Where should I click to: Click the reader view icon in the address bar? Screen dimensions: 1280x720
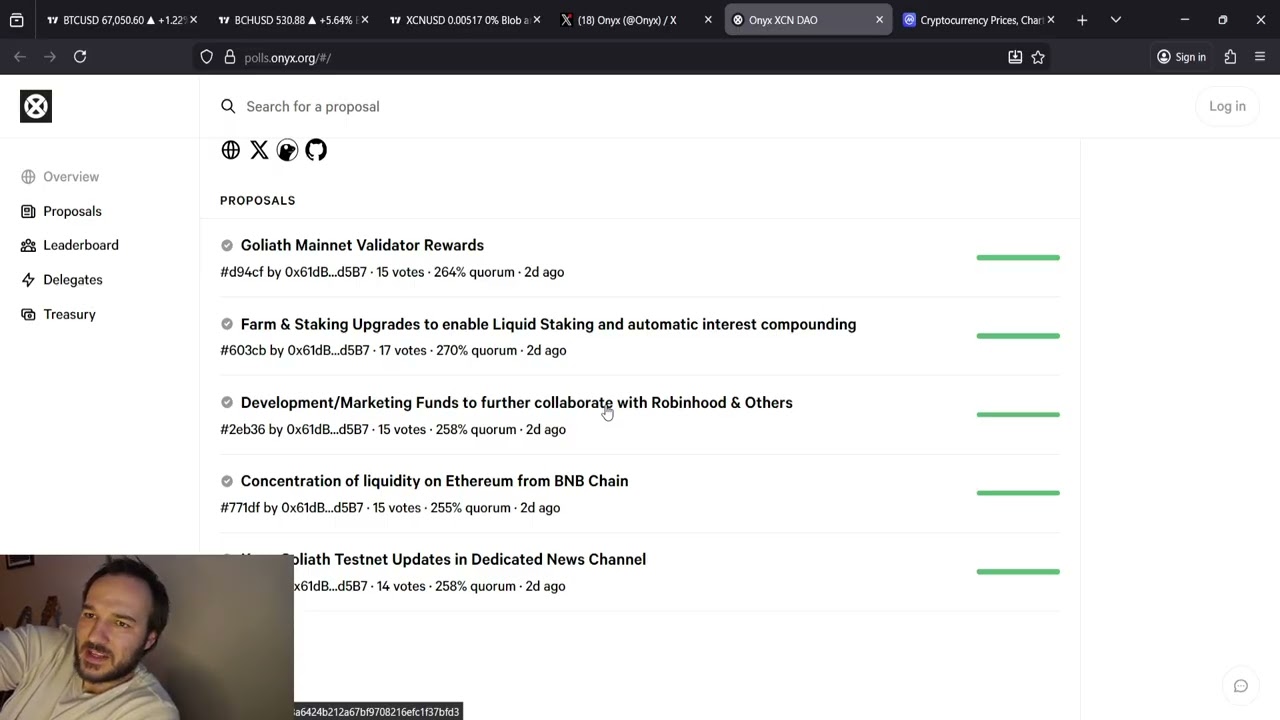coord(1015,57)
